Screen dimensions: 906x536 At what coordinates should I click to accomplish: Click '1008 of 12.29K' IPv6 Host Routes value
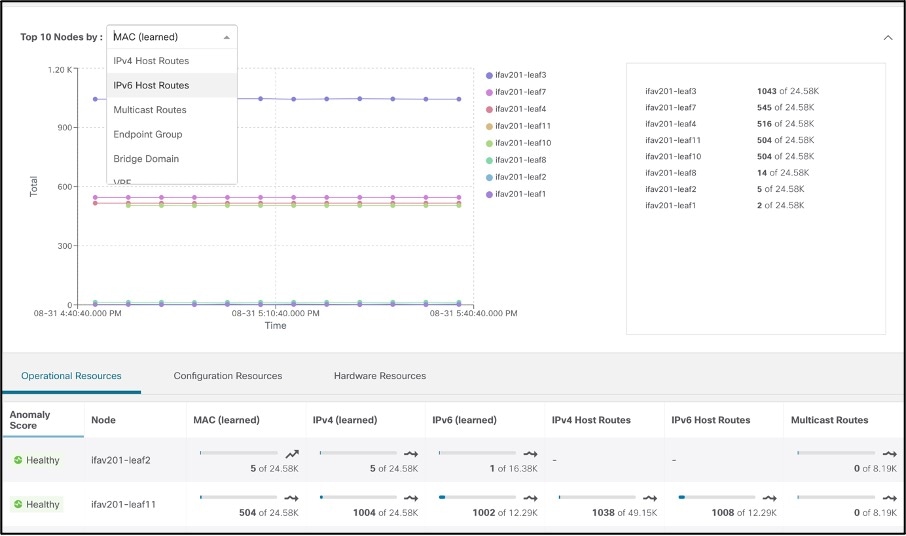tap(744, 513)
